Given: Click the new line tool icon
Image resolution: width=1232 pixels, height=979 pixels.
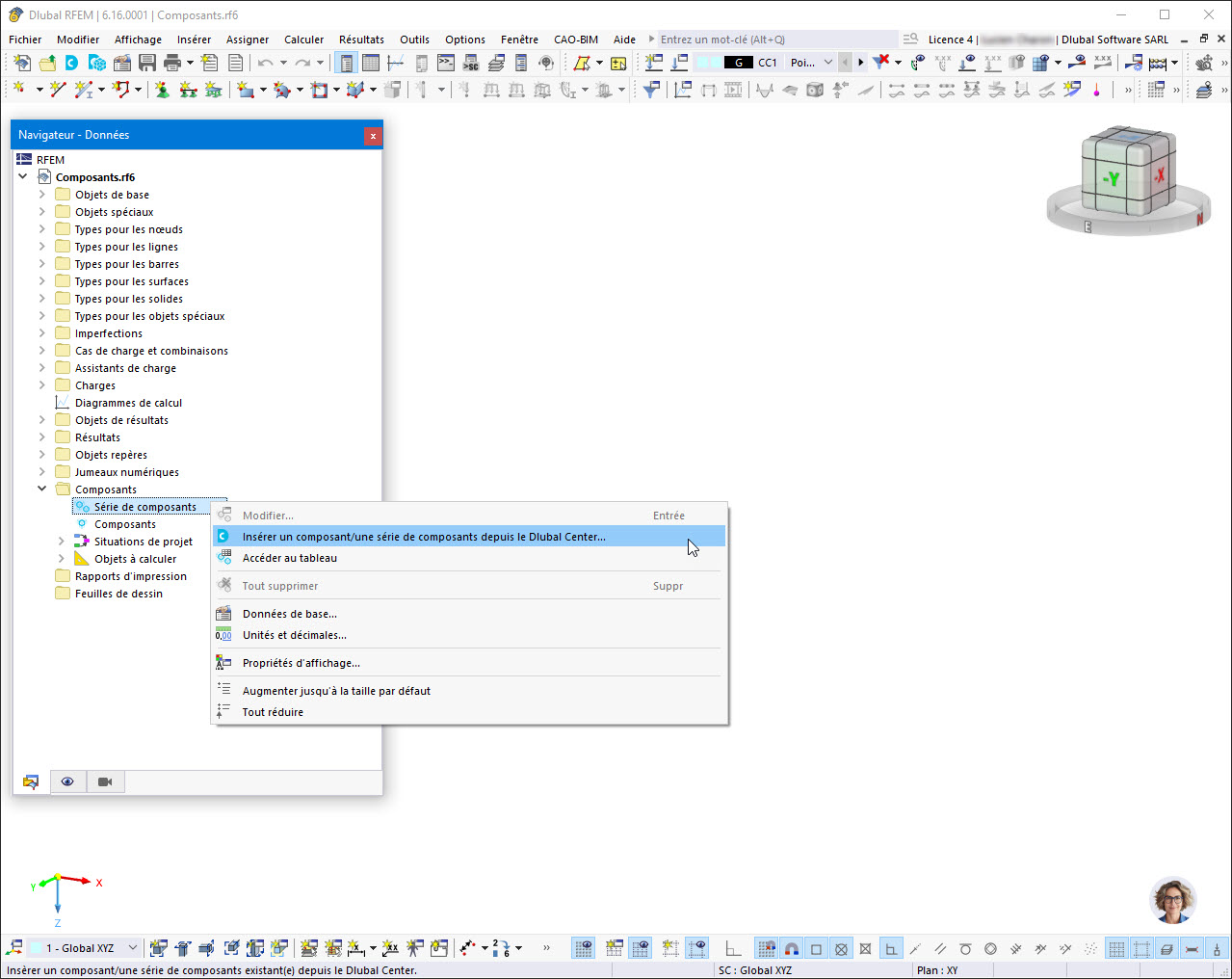Looking at the screenshot, I should point(58,90).
